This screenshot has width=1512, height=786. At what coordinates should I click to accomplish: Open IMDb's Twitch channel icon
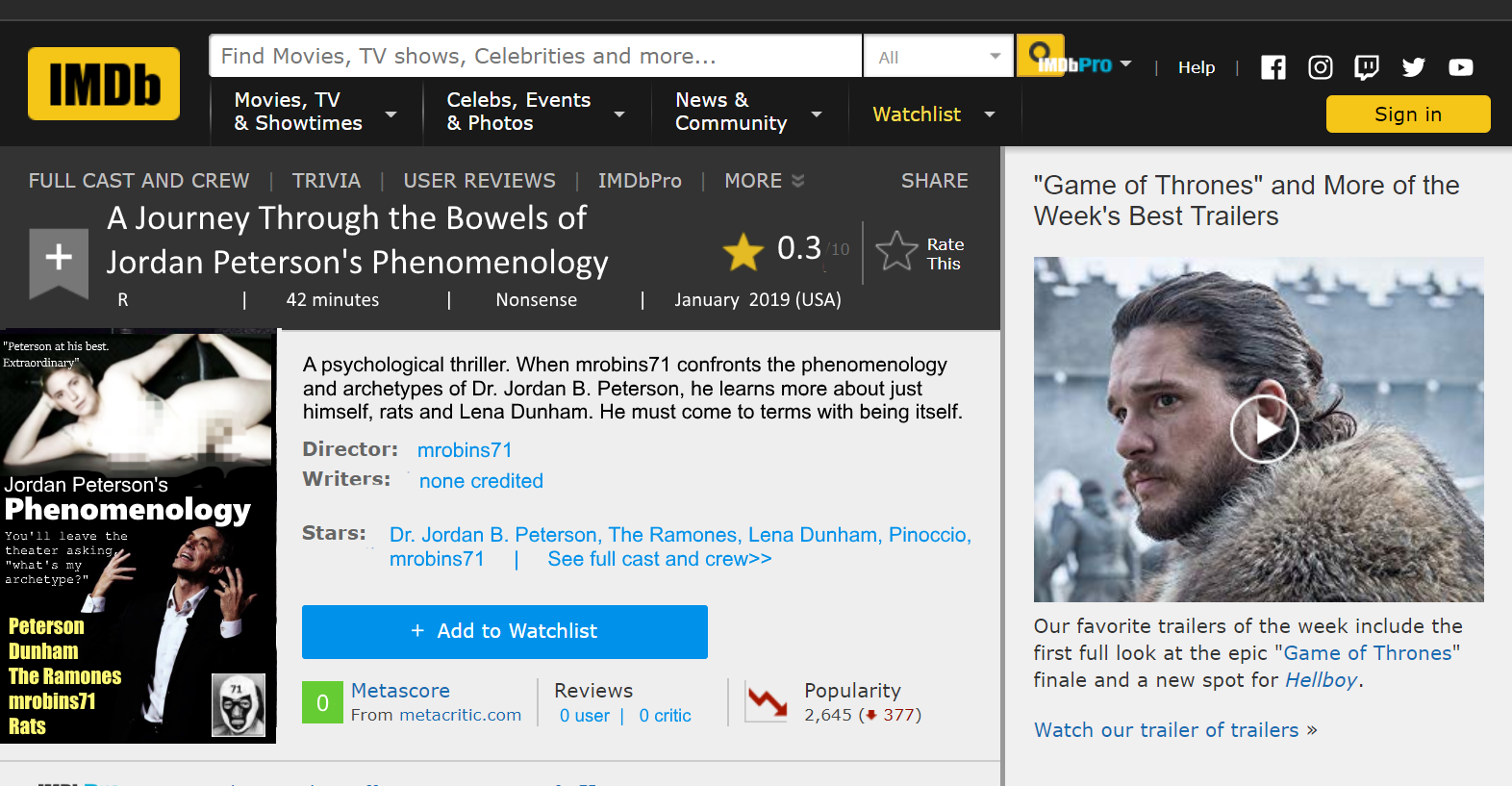pos(1367,67)
